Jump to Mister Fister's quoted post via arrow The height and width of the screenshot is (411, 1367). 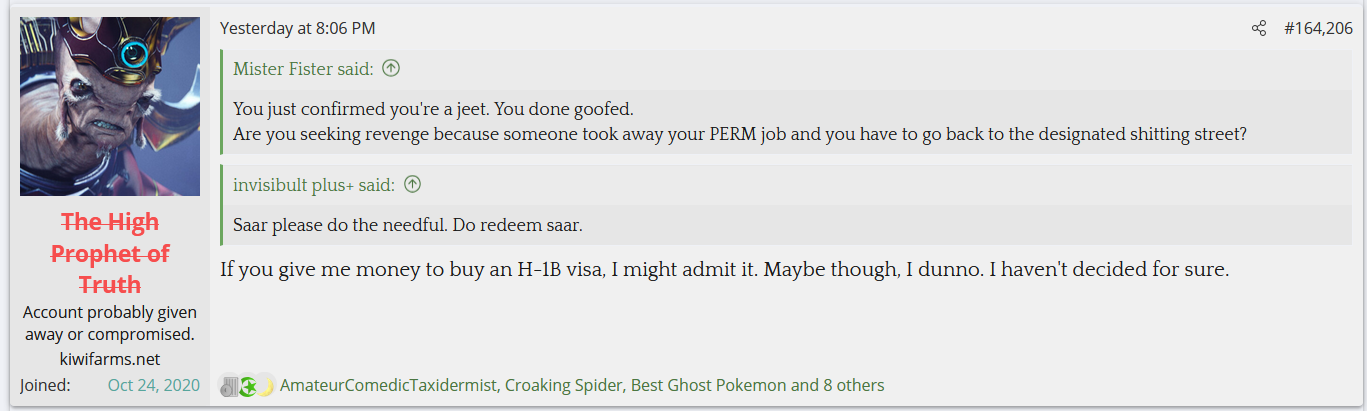(x=391, y=69)
